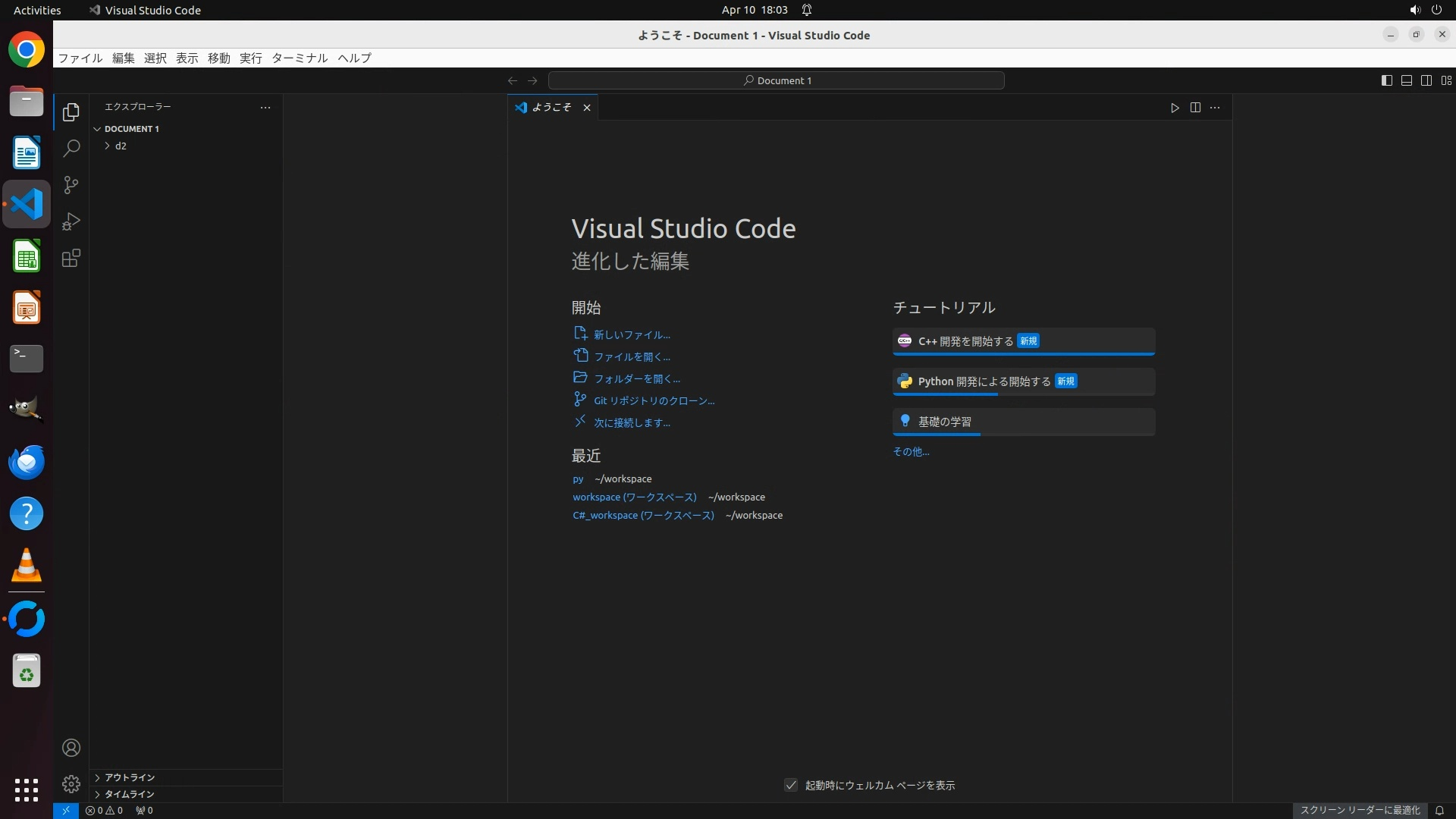Open the Manage gear icon
1456x819 pixels.
[x=71, y=783]
